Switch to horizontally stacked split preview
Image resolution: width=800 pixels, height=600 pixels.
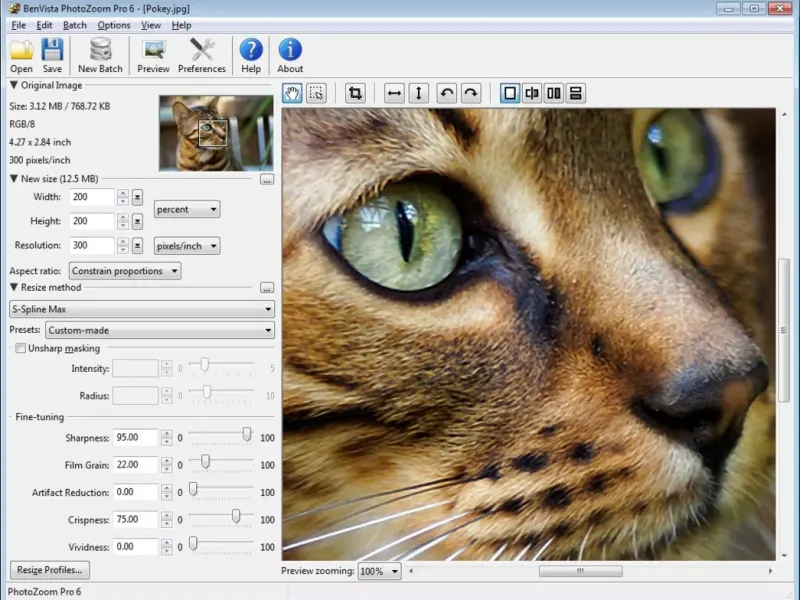click(x=576, y=93)
